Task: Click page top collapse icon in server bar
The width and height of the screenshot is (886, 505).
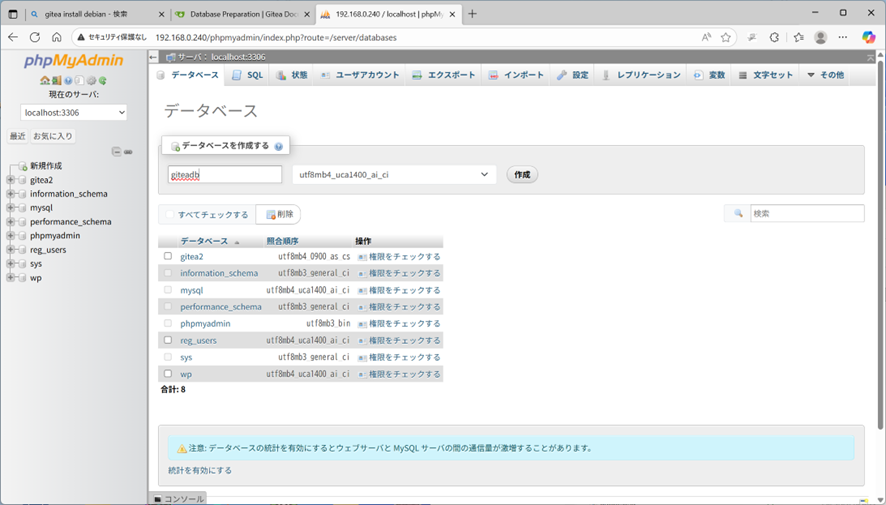Action: click(x=870, y=57)
